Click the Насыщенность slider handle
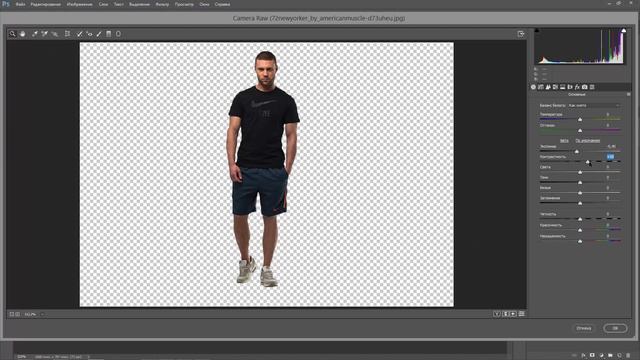Viewport: 640px width, 360px height. pyautogui.click(x=580, y=241)
